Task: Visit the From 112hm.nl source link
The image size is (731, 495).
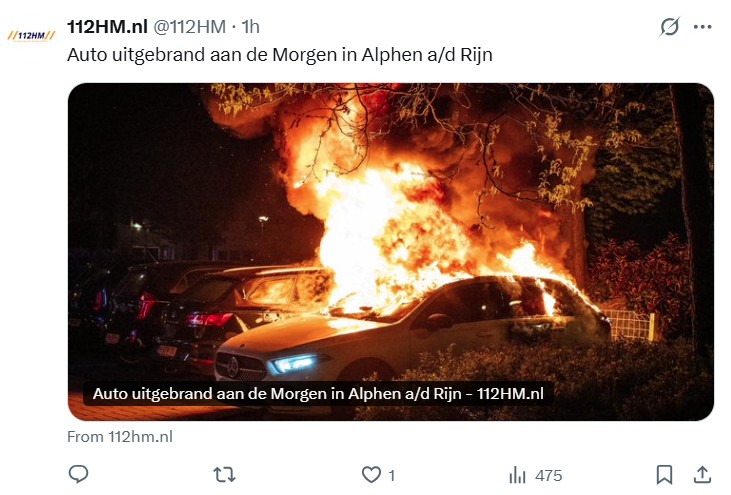Action: click(x=120, y=437)
